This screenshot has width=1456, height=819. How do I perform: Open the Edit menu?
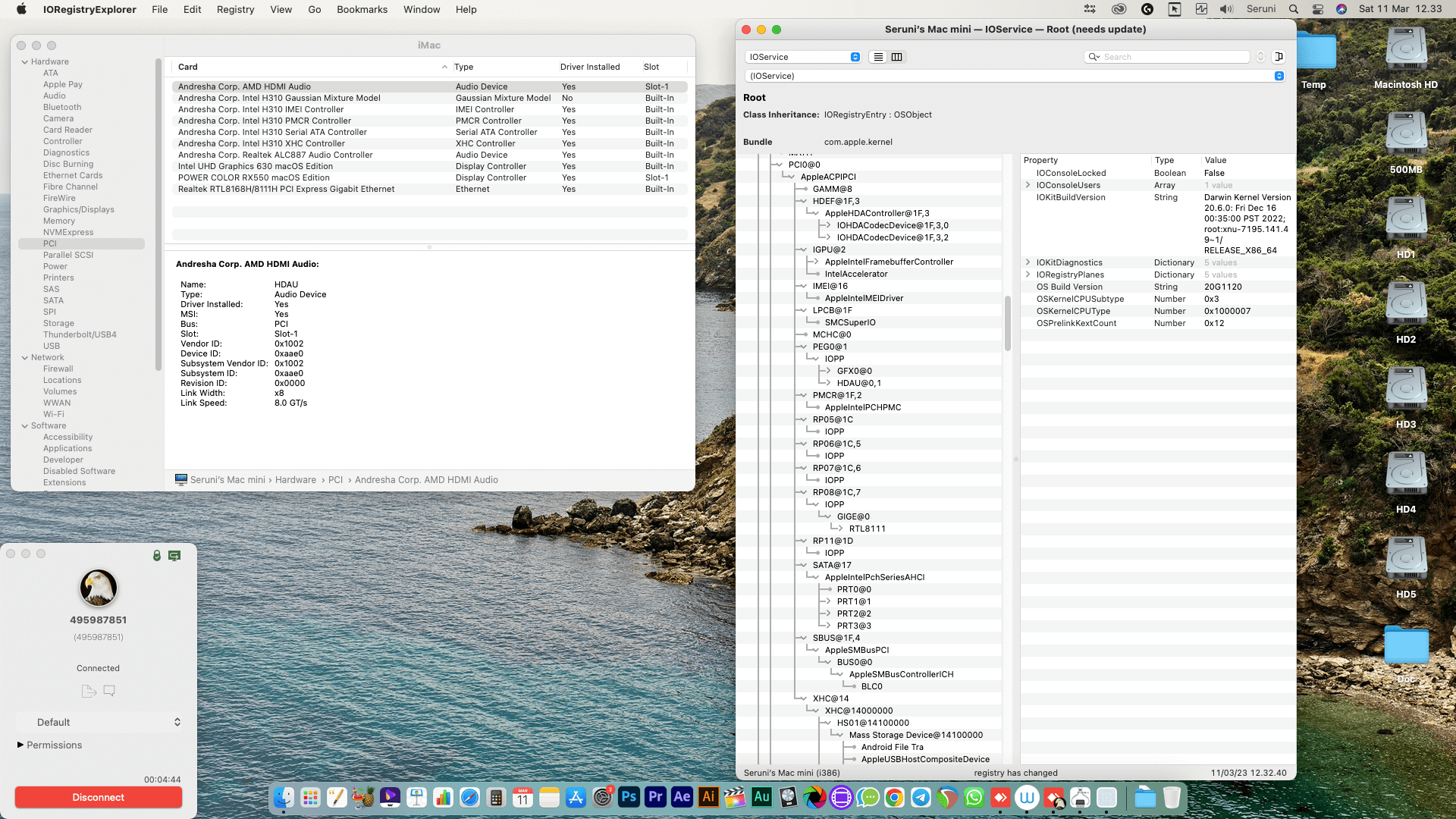tap(192, 9)
